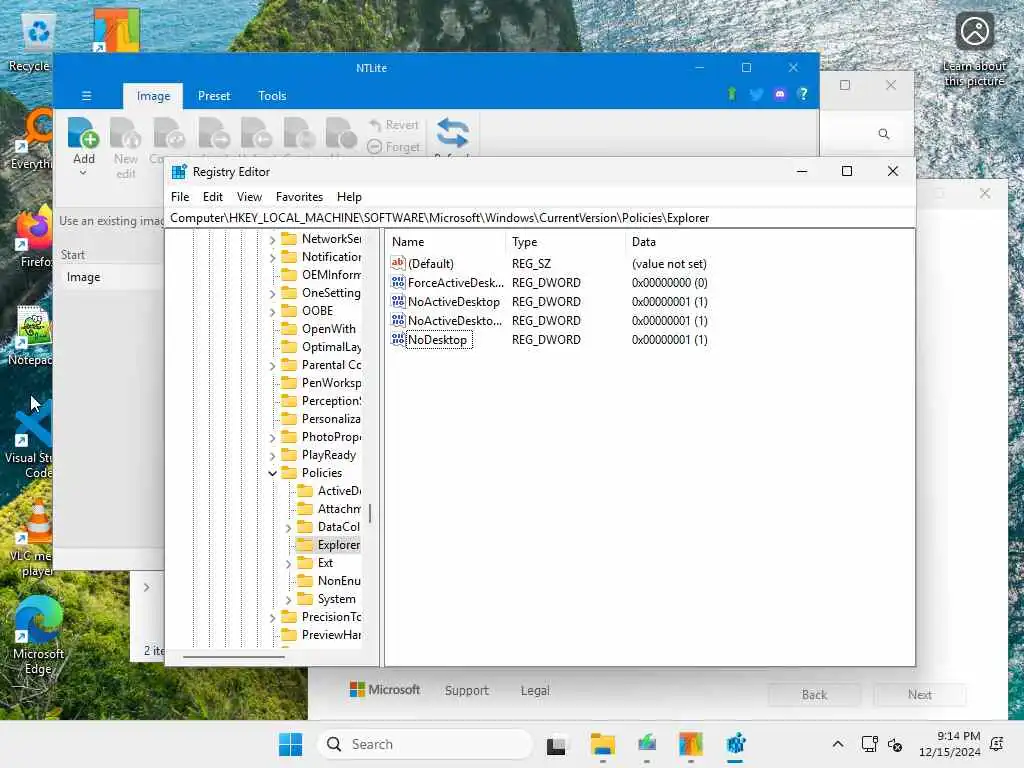Click the taskbar Search box

(424, 744)
